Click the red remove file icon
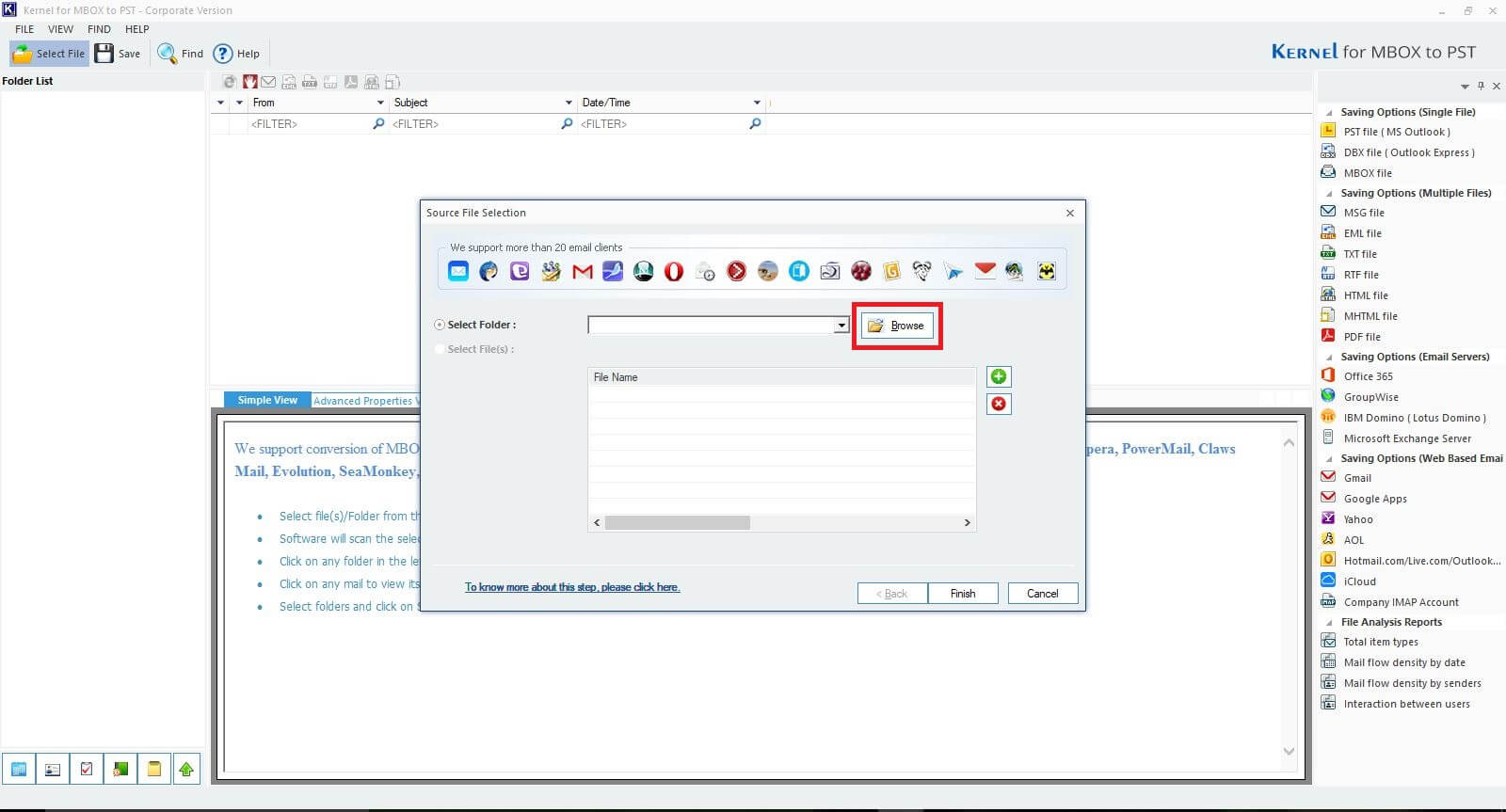1506x812 pixels. pyautogui.click(x=999, y=404)
